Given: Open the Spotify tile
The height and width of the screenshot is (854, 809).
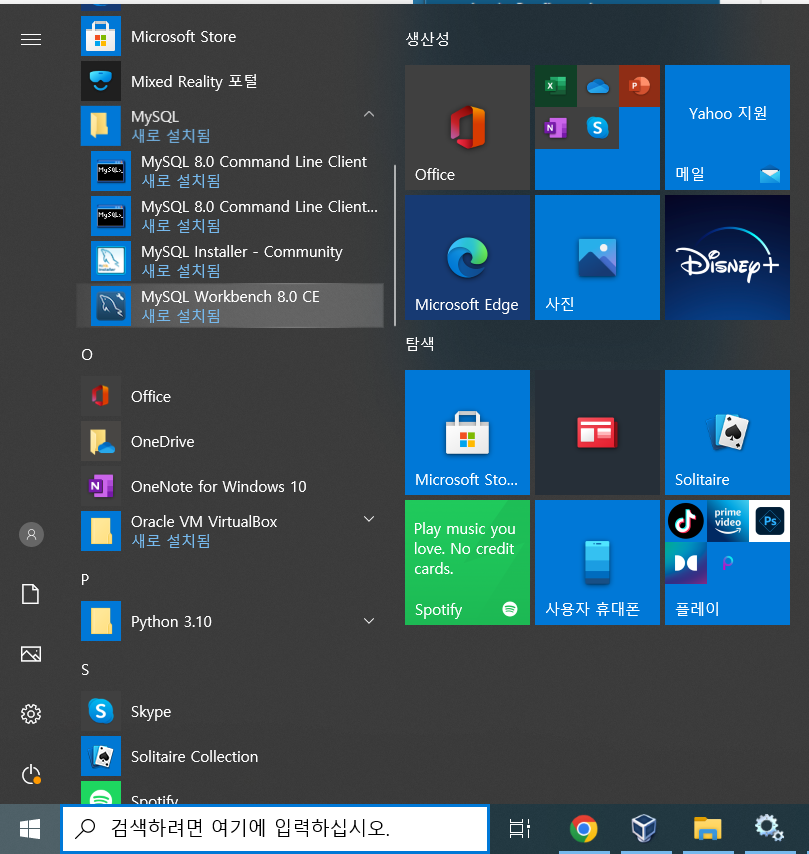Looking at the screenshot, I should click(x=467, y=563).
